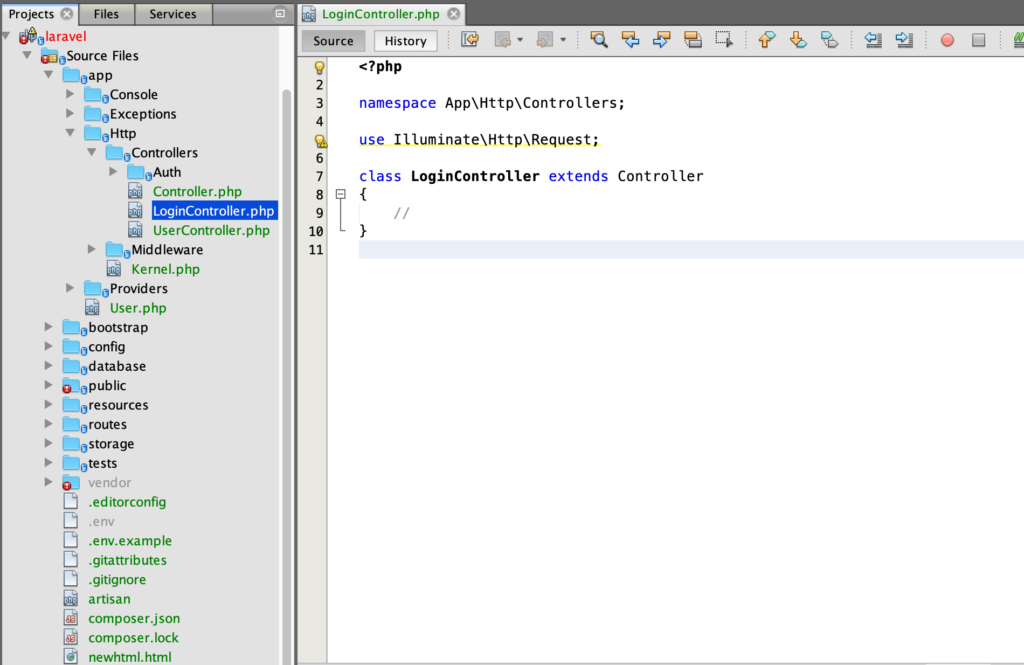Collapse the Controllers folder
This screenshot has width=1024, height=665.
(x=92, y=152)
